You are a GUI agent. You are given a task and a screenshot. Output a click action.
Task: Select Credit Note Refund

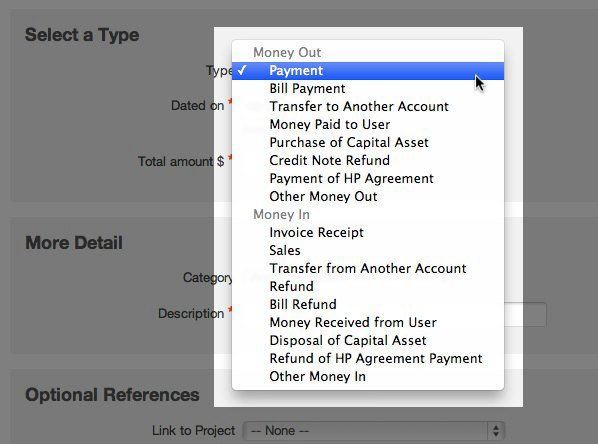tap(368, 161)
